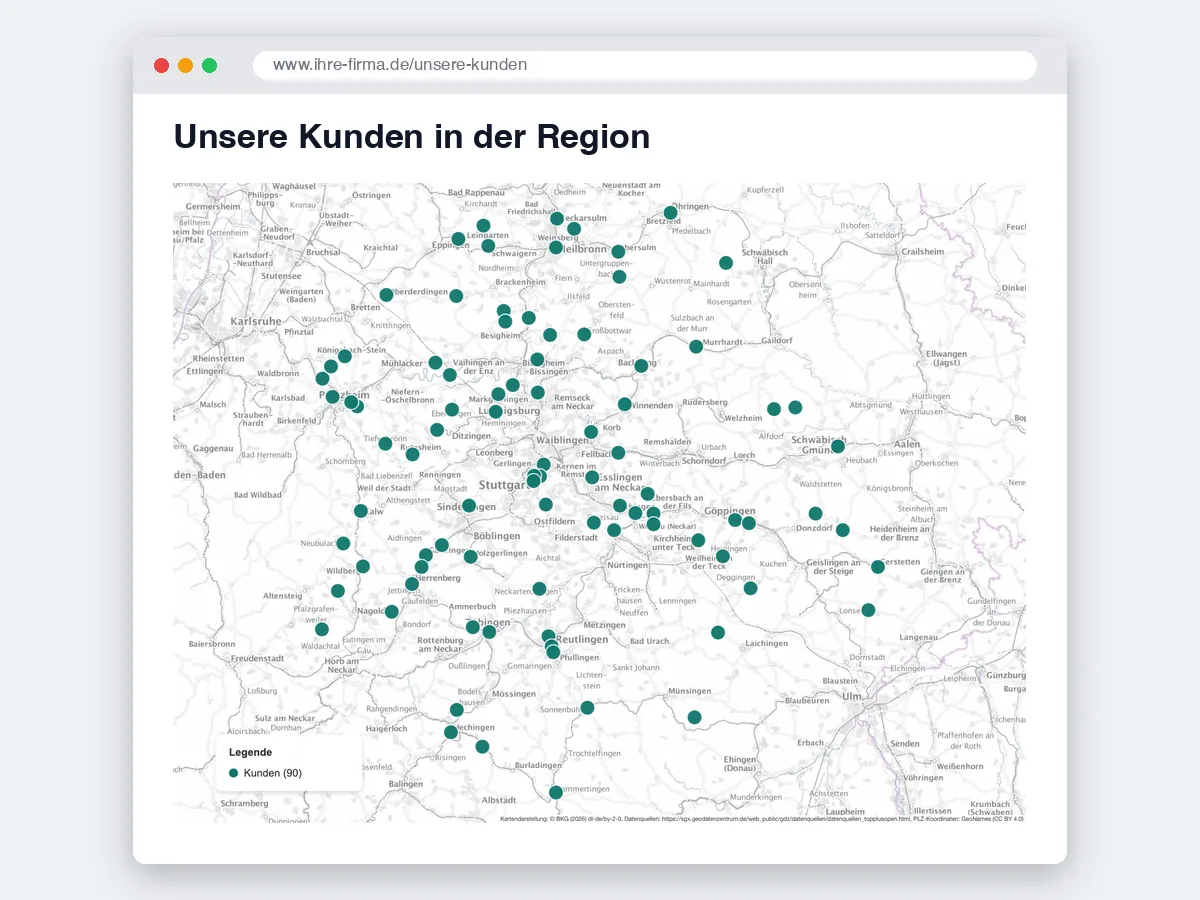Viewport: 1200px width, 900px height.
Task: Select the marker at Oberderdingen
Action: point(386,294)
